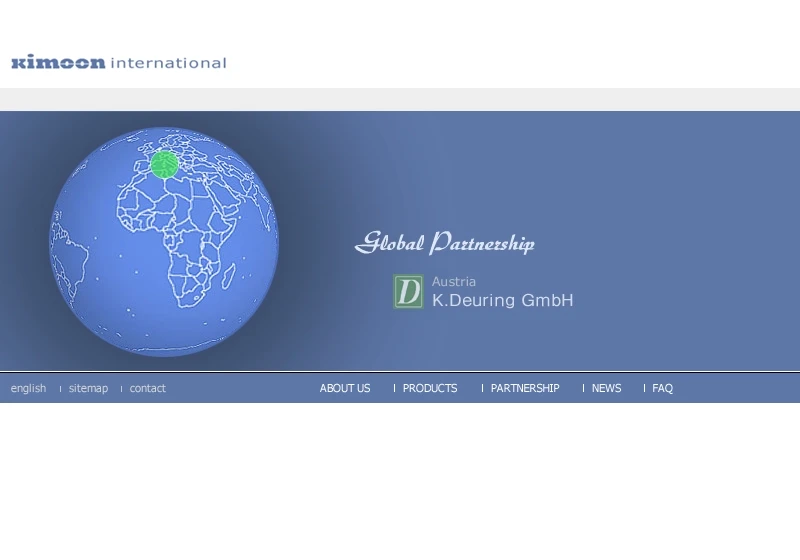Viewport: 800px width, 560px height.
Task: Click the green highlighted marker on the globe
Action: point(164,164)
